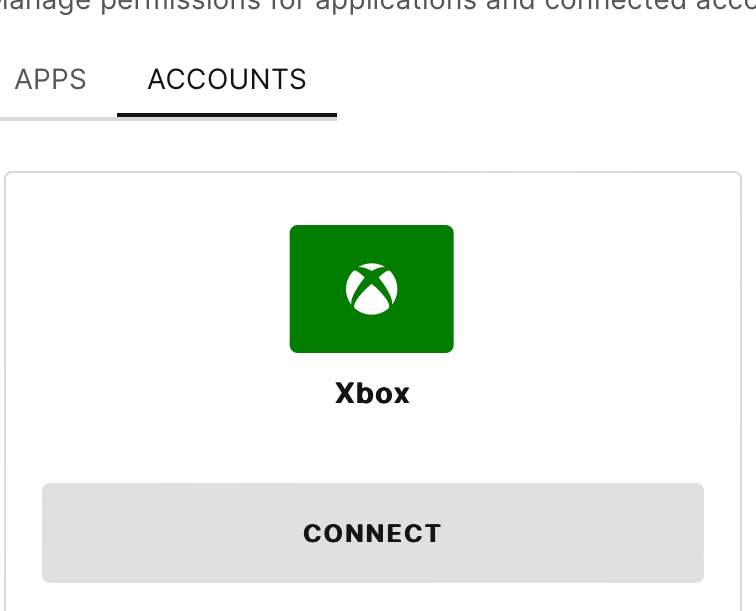
Task: Click the active ACCOUNTS tab label
Action: (227, 80)
